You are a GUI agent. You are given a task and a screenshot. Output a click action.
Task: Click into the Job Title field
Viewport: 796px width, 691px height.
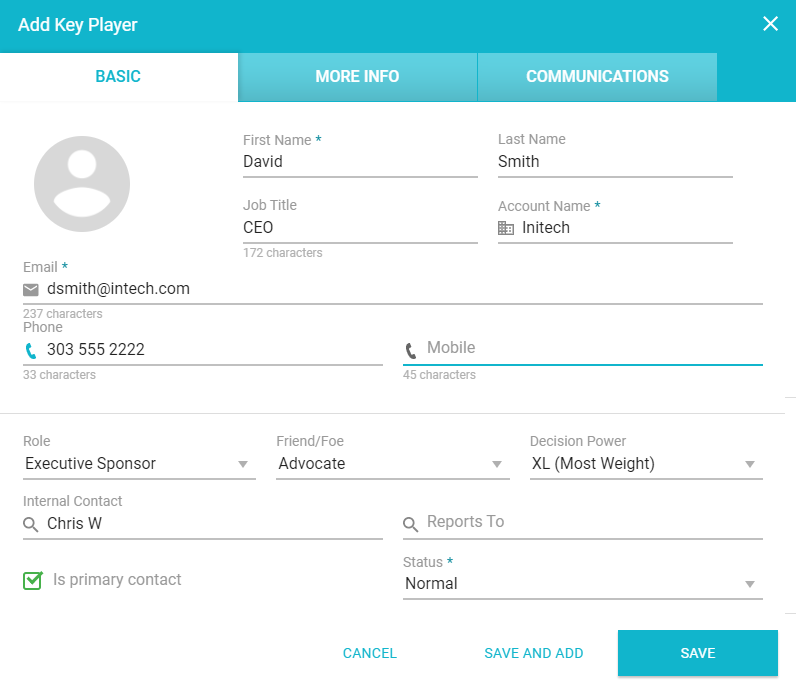pyautogui.click(x=360, y=228)
